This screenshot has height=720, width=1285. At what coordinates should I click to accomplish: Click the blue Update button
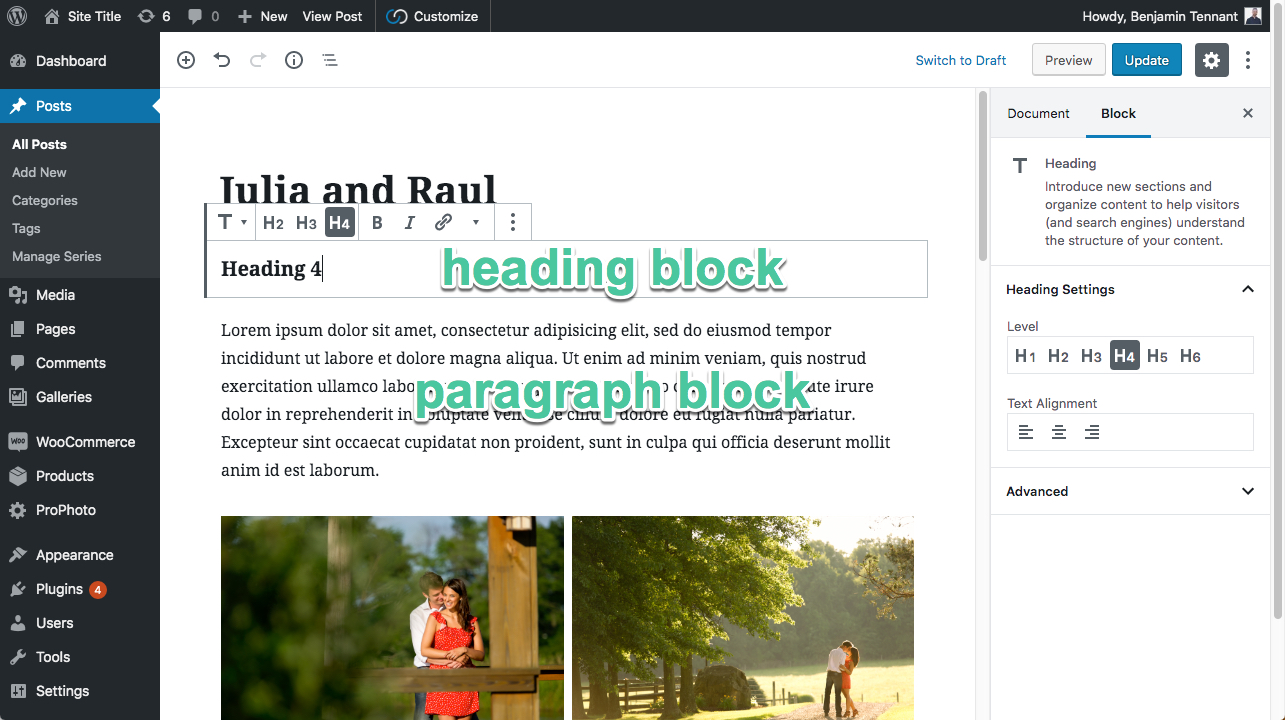[x=1147, y=60]
